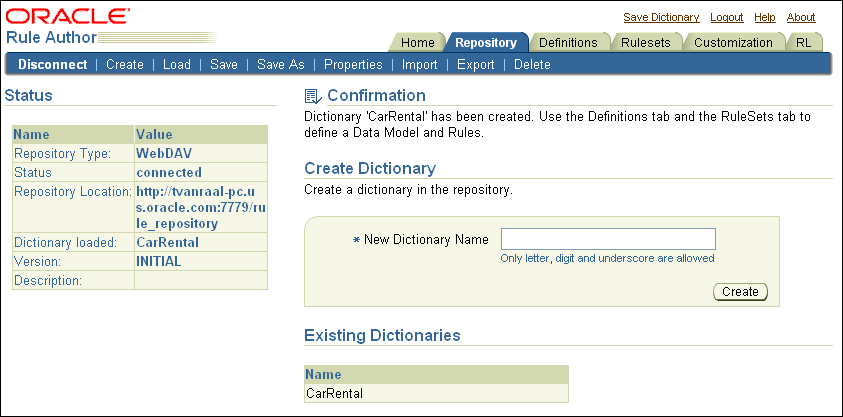Choose Disconnect in the repository submenu
The image size is (843, 417).
[53, 64]
